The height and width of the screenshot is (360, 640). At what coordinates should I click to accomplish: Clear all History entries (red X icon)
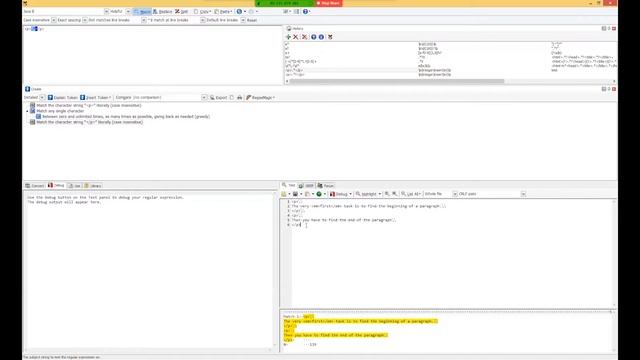tap(304, 37)
